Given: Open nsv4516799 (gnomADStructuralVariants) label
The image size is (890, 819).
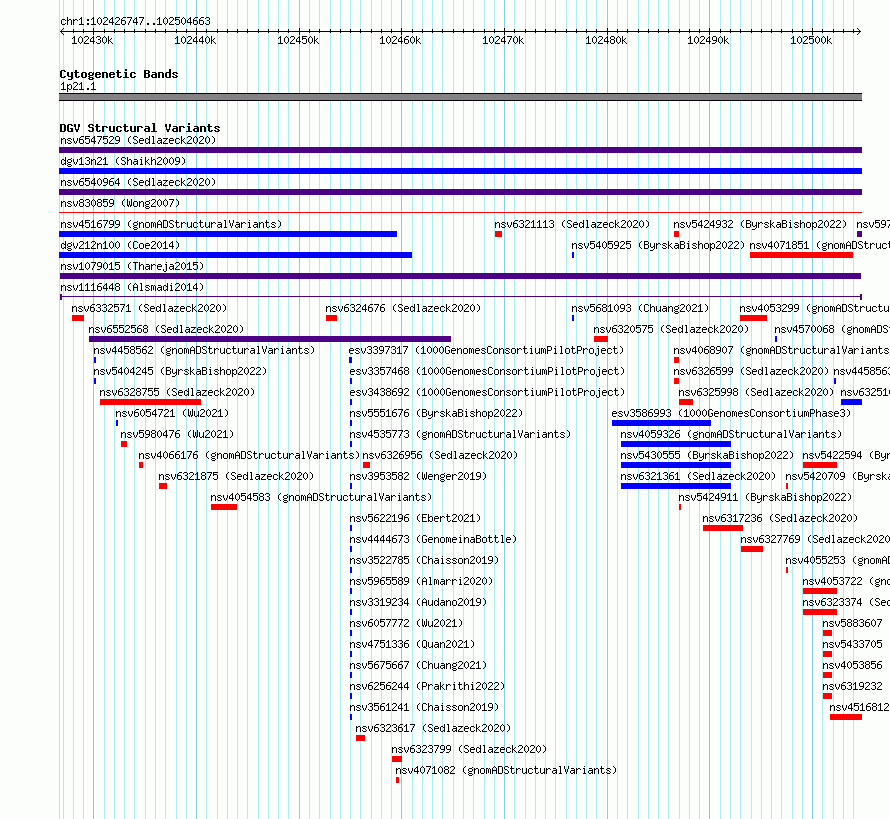Looking at the screenshot, I should click(x=171, y=224).
